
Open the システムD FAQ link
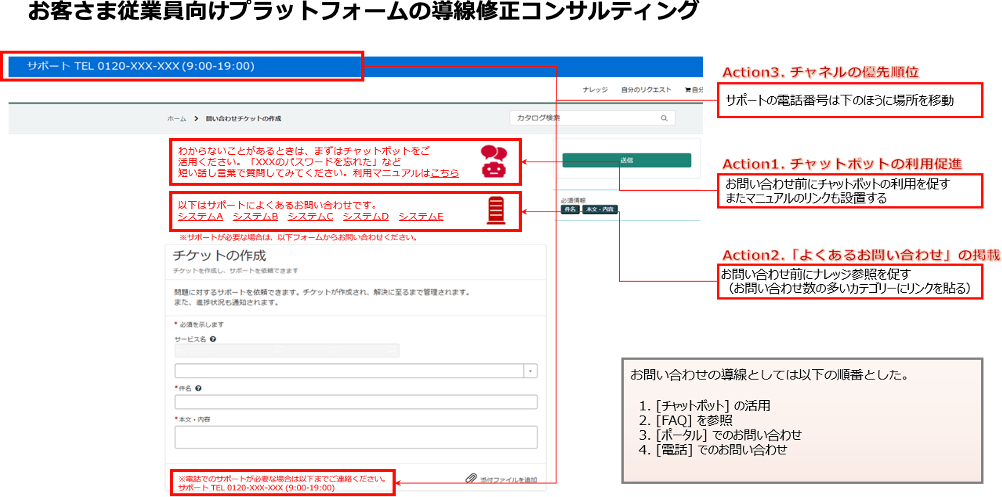[366, 217]
